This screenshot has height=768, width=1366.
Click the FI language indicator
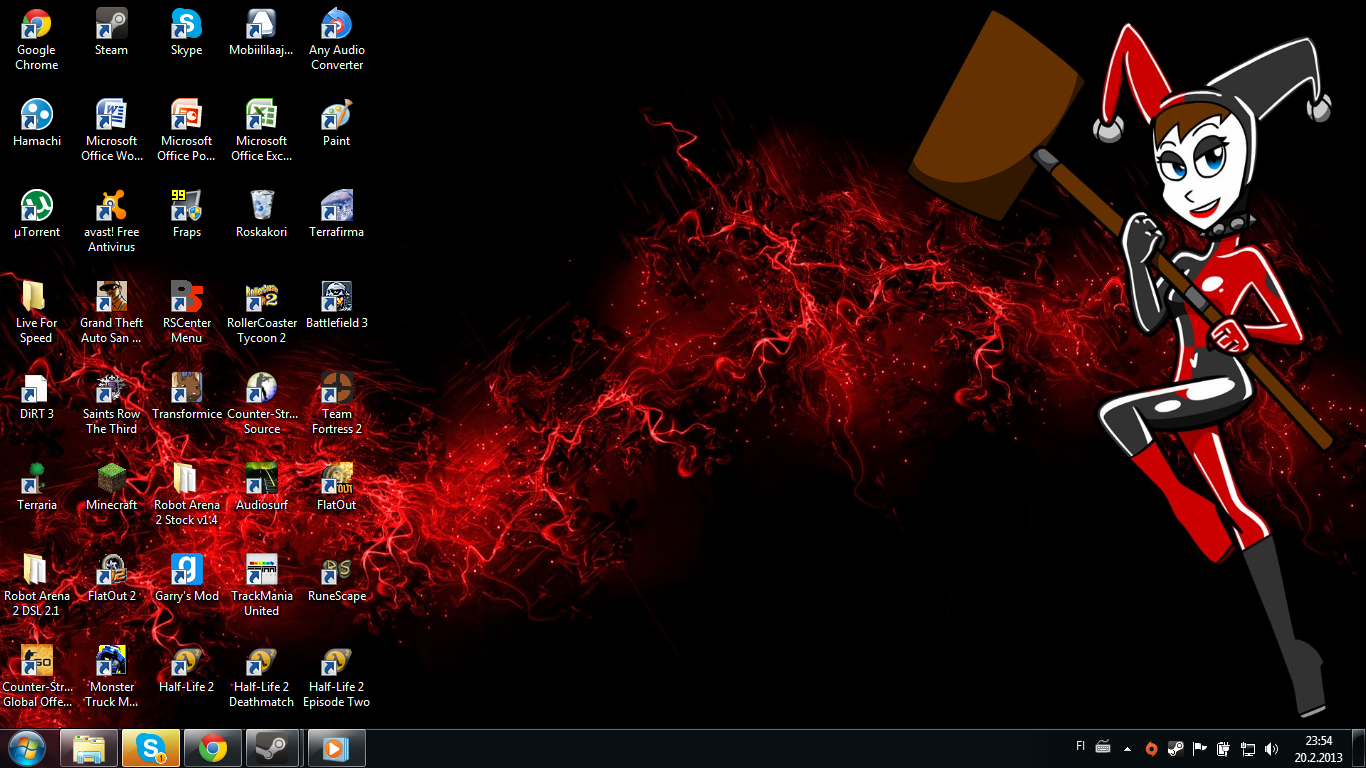pos(1080,747)
